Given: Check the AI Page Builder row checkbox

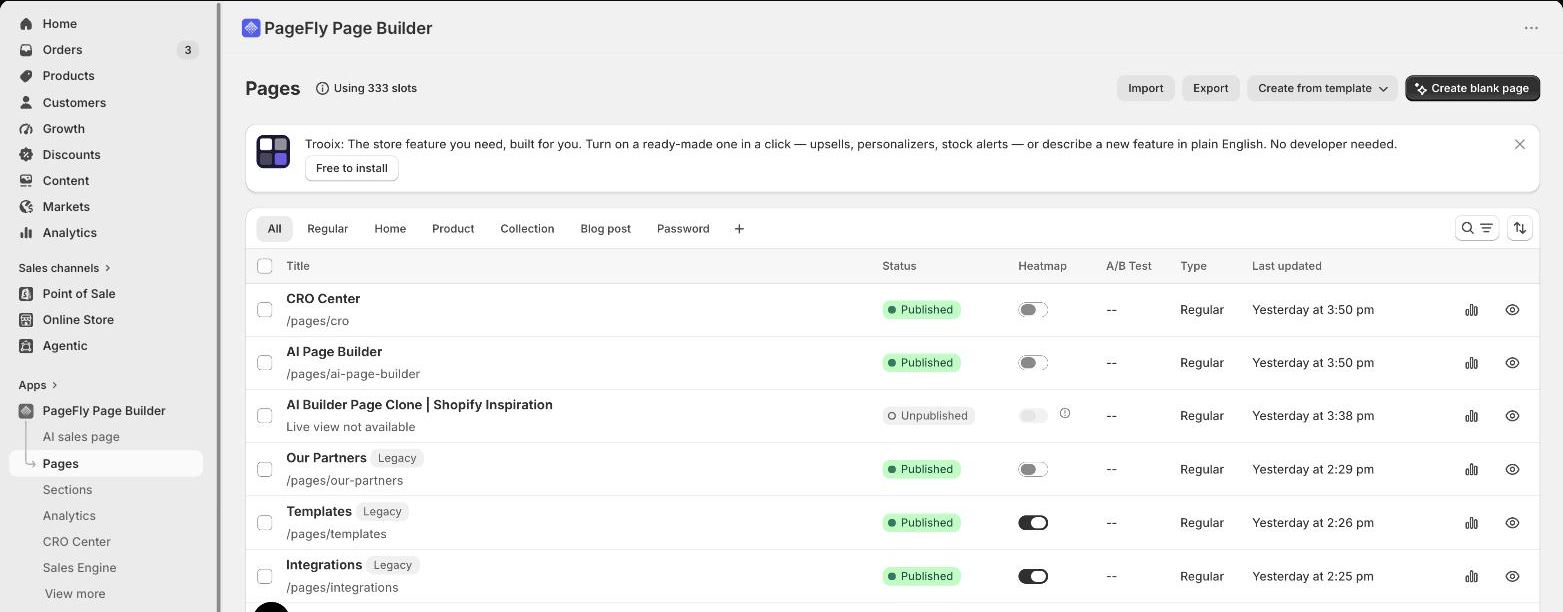Looking at the screenshot, I should click(265, 363).
